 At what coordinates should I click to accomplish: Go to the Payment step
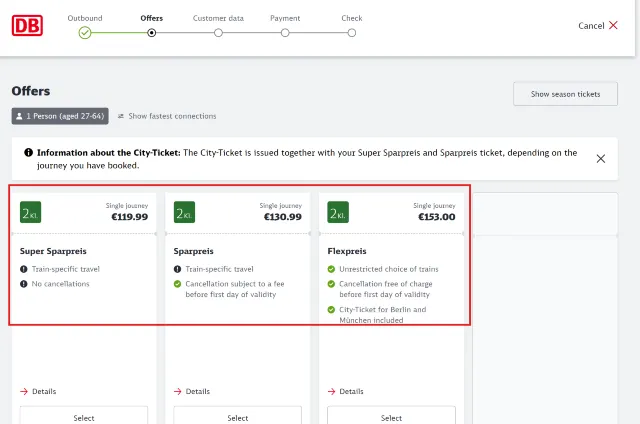(285, 32)
